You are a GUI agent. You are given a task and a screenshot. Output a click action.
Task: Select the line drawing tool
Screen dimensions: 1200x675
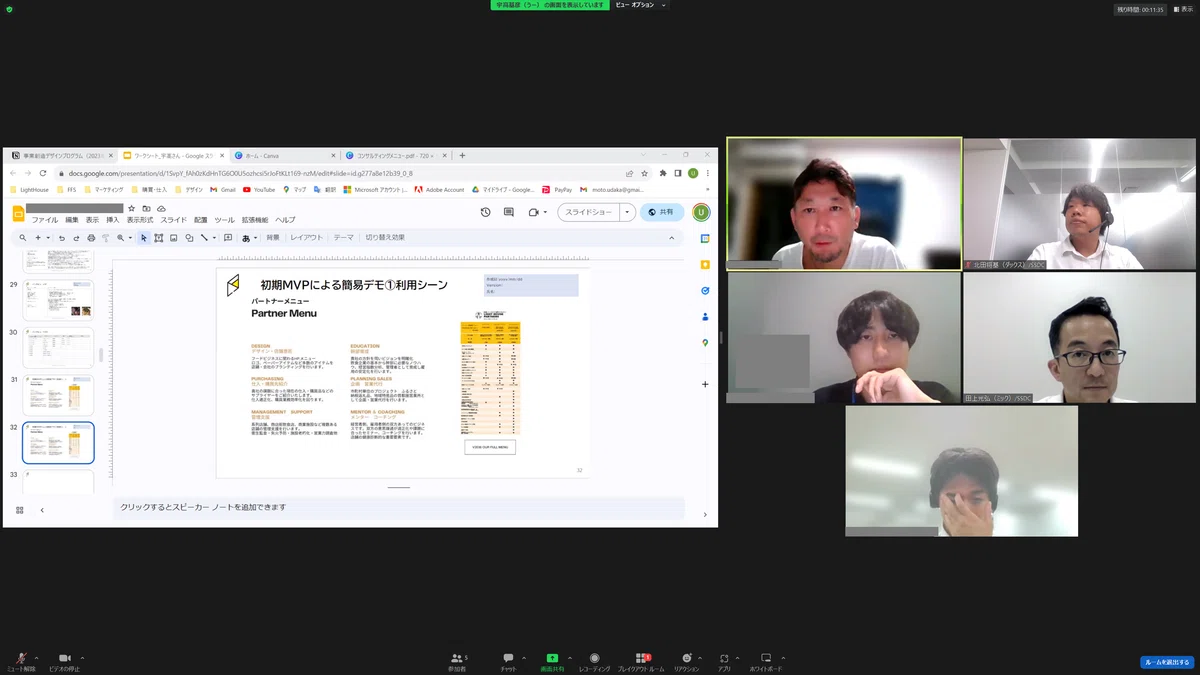coord(203,238)
